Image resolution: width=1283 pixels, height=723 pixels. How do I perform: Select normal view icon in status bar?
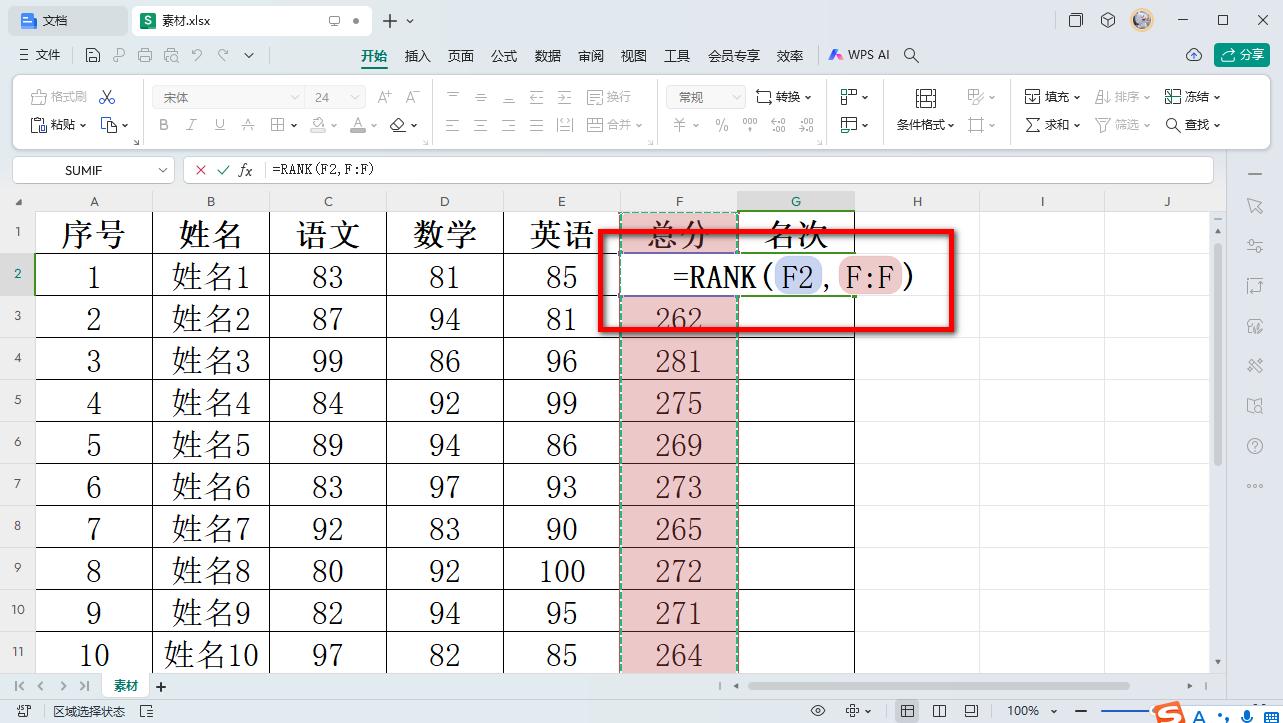point(907,711)
